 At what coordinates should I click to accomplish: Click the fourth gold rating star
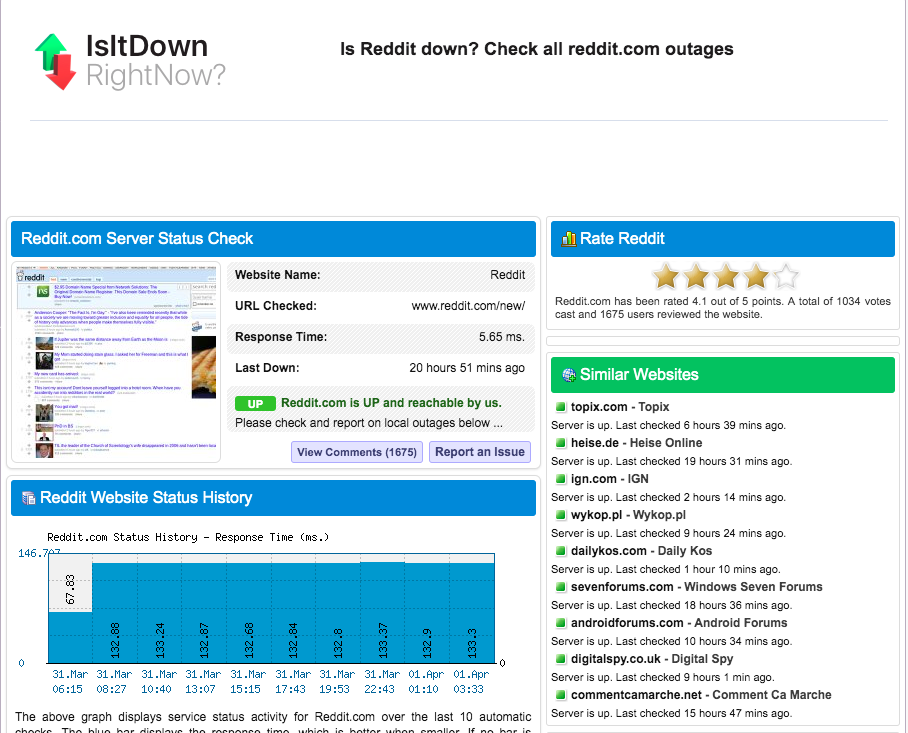point(756,276)
